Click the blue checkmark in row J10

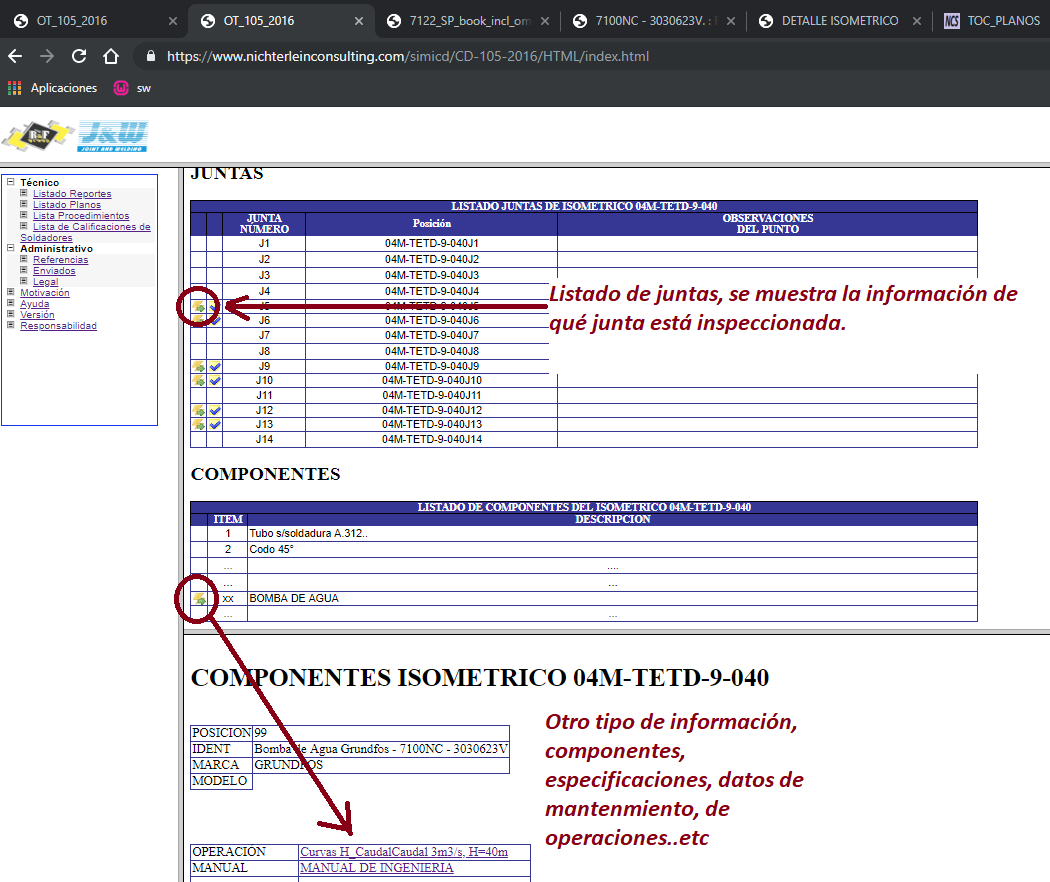tap(214, 381)
